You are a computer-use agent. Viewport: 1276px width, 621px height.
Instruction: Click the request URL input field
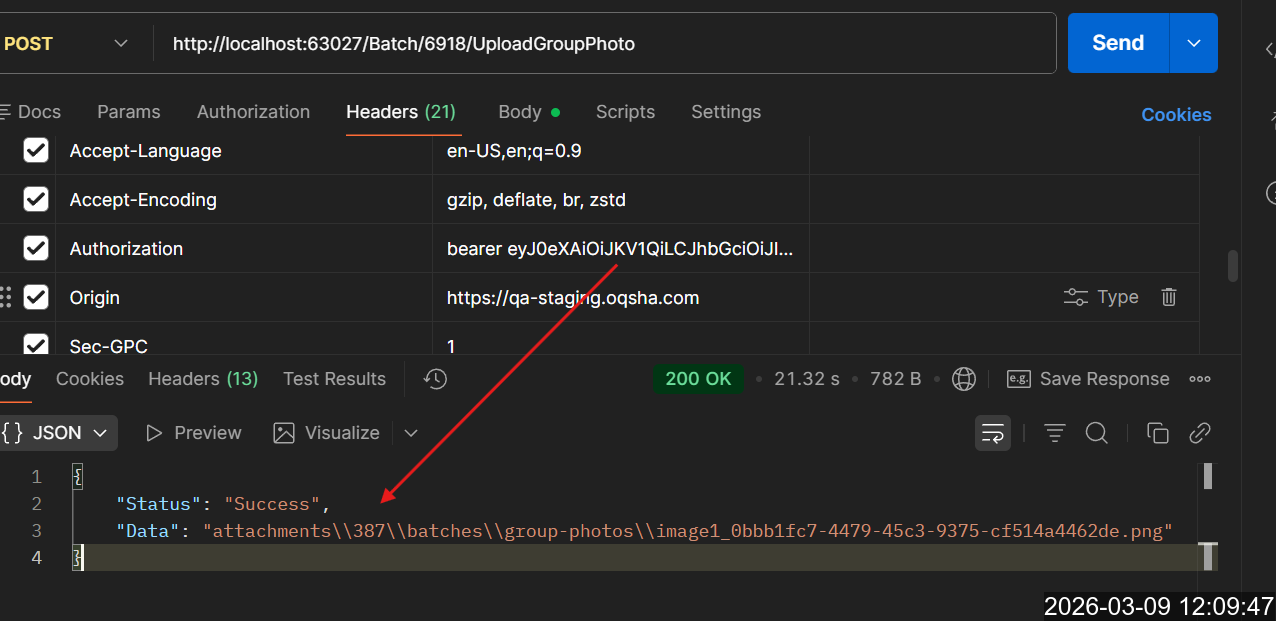pos(600,43)
